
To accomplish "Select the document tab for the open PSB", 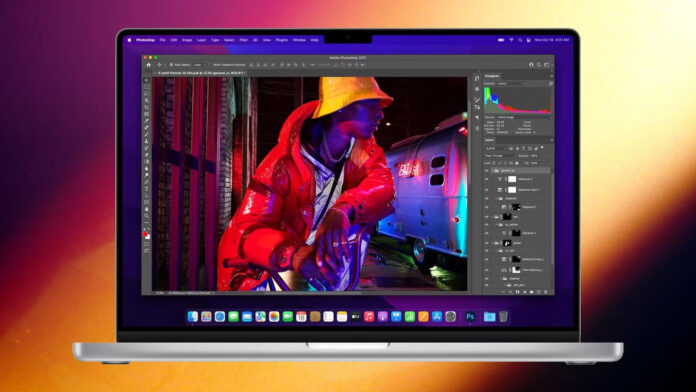I will point(201,73).
